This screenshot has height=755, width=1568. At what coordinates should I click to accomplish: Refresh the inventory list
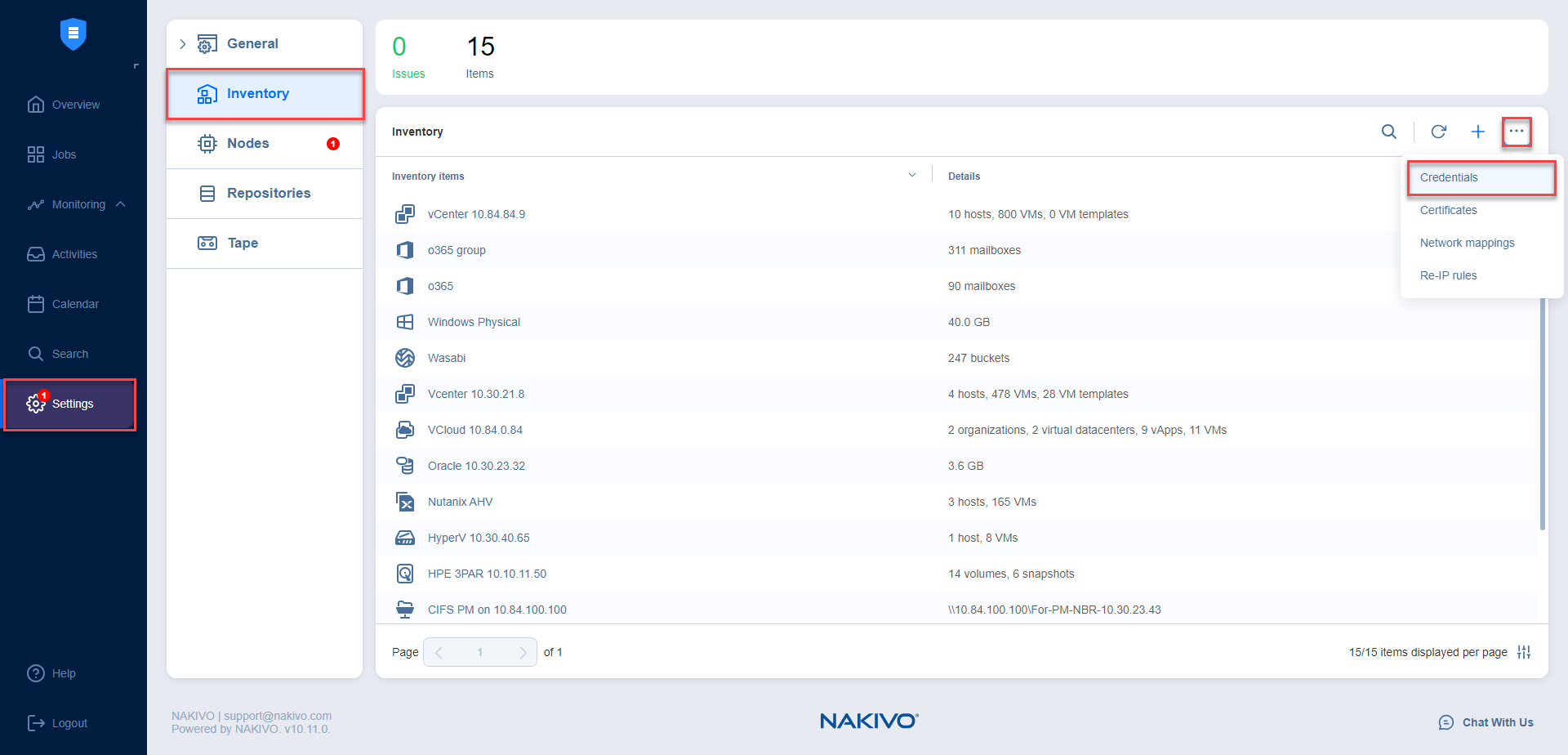coord(1438,132)
